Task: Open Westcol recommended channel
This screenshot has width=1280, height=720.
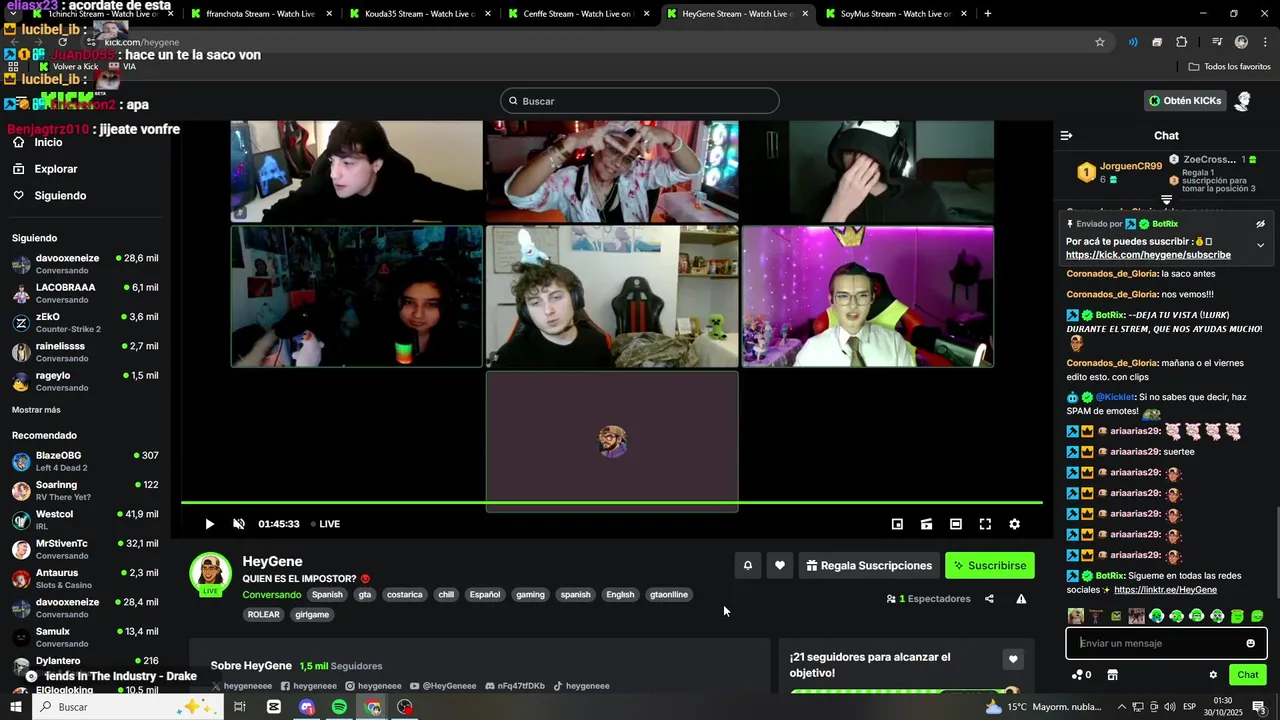Action: tap(85, 520)
